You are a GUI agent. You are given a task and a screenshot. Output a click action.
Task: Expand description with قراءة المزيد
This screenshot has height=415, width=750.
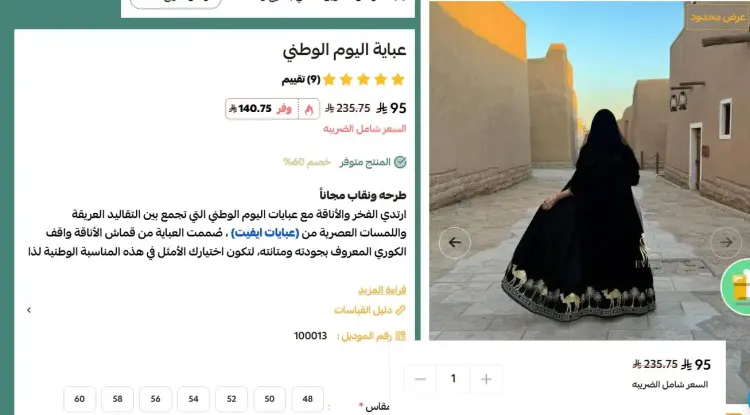(382, 290)
